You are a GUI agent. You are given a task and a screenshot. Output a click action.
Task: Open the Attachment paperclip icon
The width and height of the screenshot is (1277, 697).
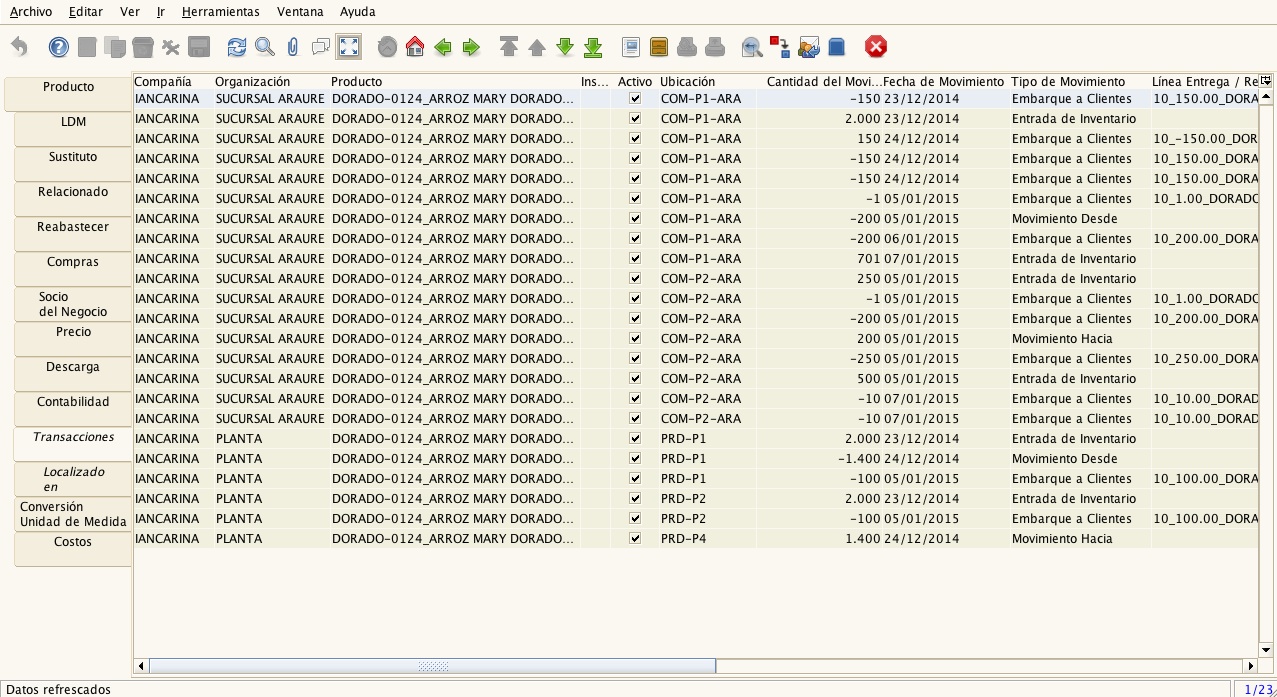(x=293, y=47)
